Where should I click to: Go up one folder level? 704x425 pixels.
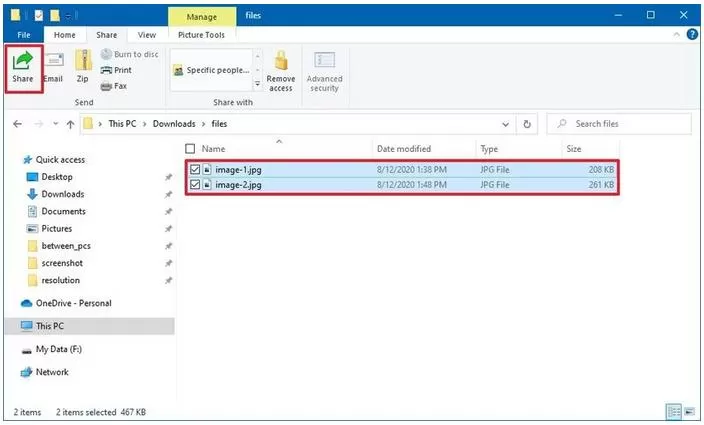tap(70, 124)
